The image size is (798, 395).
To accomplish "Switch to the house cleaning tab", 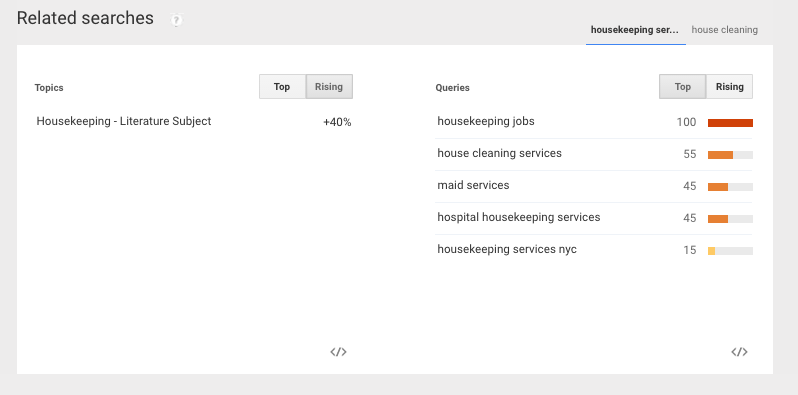I will tap(725, 30).
